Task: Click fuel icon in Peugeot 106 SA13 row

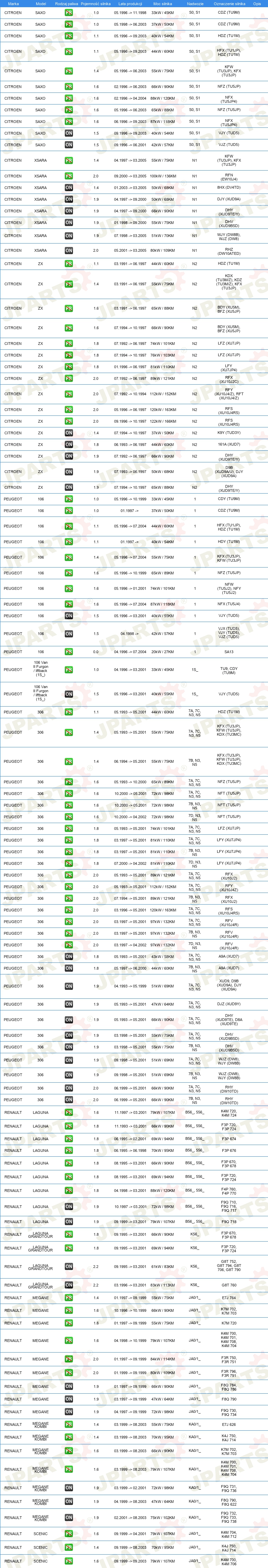Action: coord(69,652)
